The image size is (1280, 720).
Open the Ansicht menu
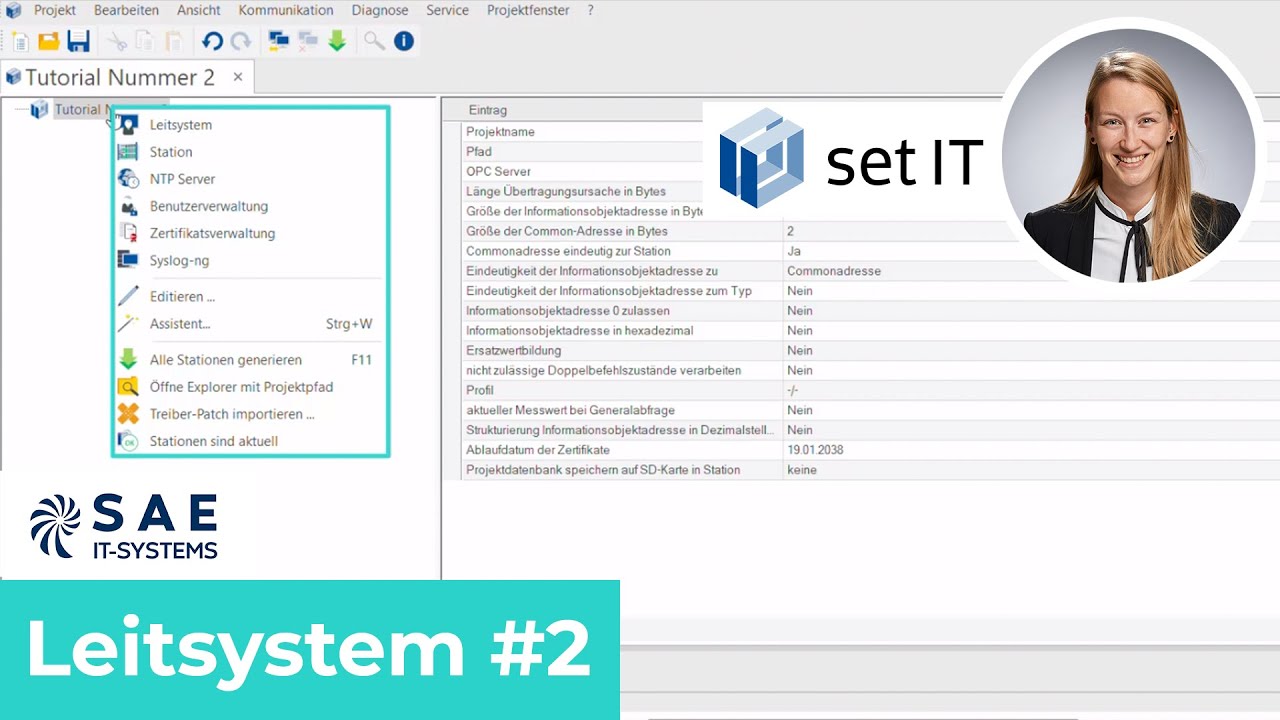click(199, 10)
